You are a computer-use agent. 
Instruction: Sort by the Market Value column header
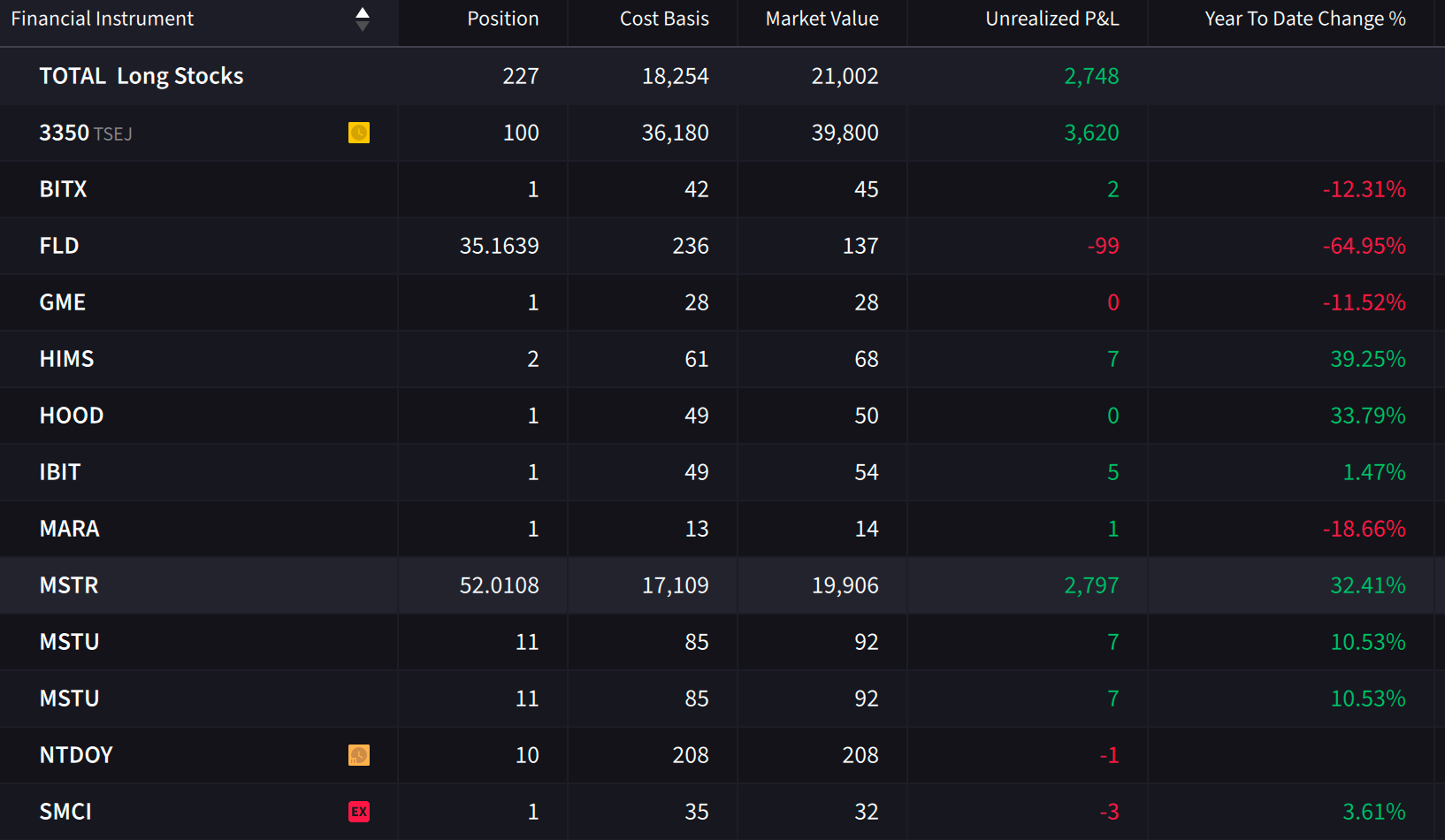coord(822,19)
